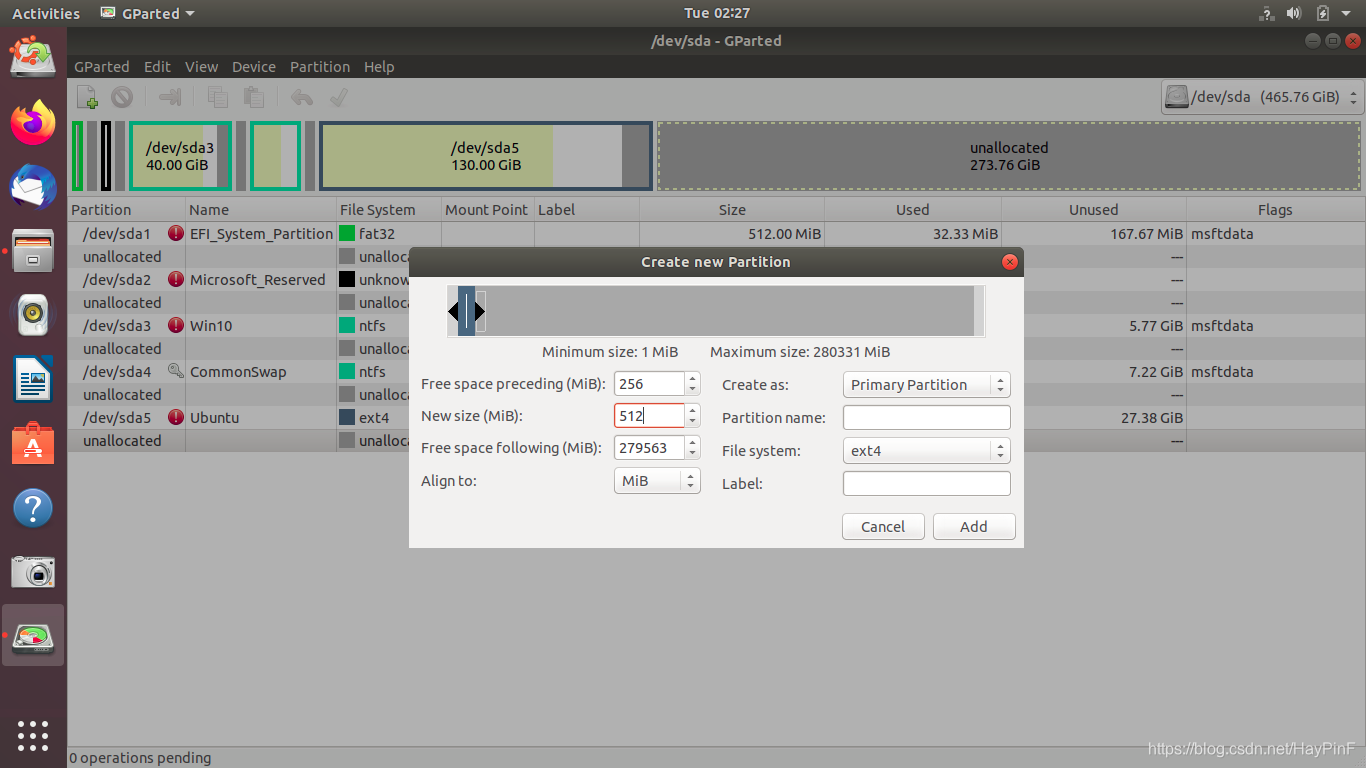Image resolution: width=1366 pixels, height=768 pixels.
Task: Click the battery indicator in top bar
Action: tap(1323, 13)
